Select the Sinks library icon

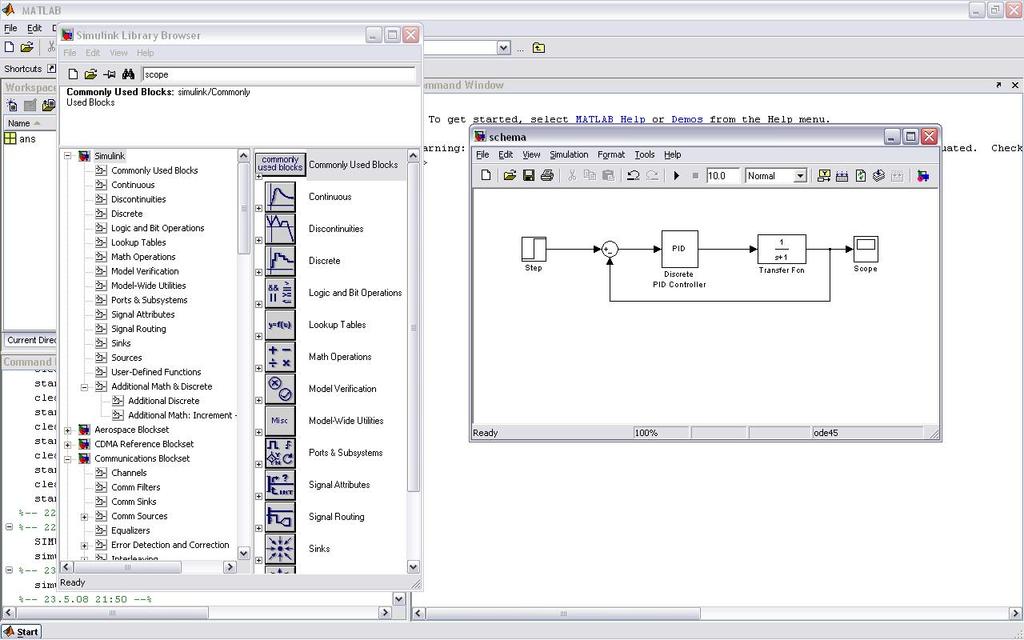[280, 549]
